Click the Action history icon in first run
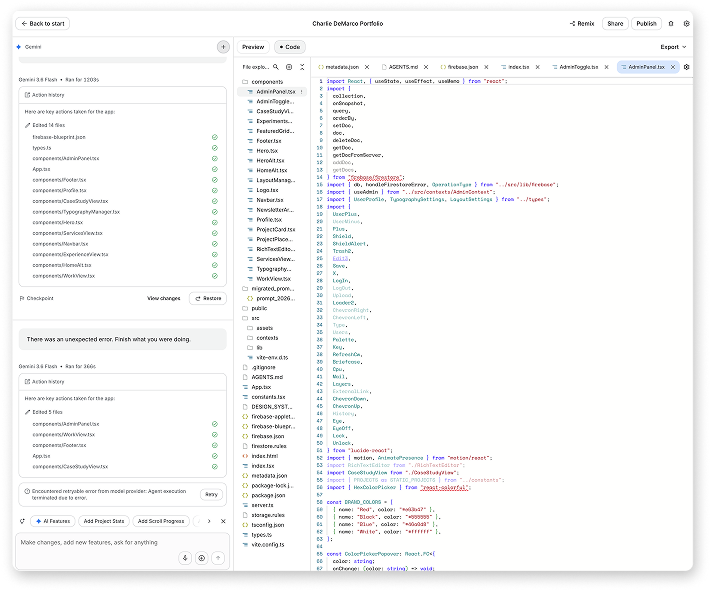711x591 pixels. click(27, 95)
